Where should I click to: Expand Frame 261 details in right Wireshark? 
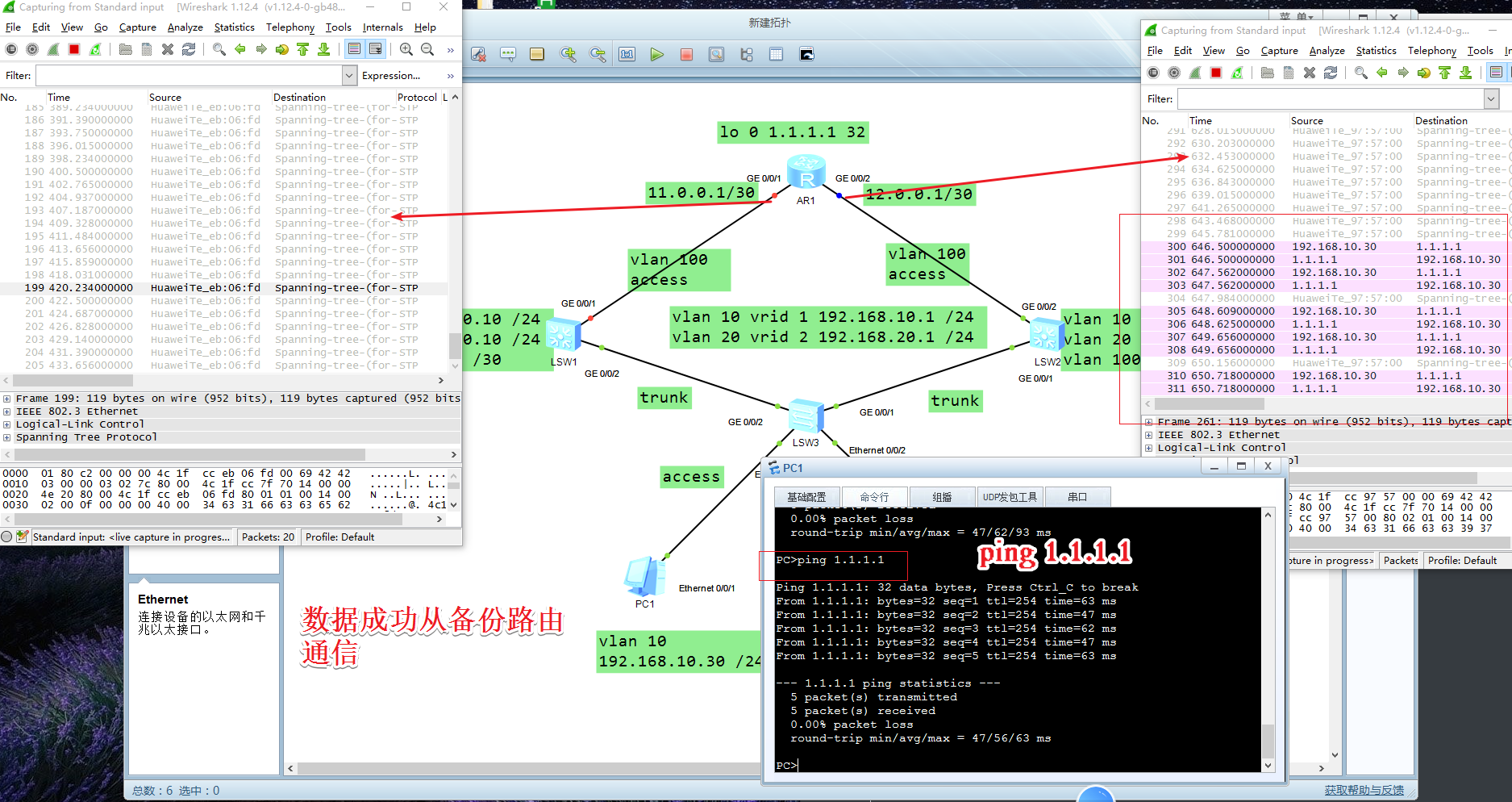click(x=1149, y=422)
